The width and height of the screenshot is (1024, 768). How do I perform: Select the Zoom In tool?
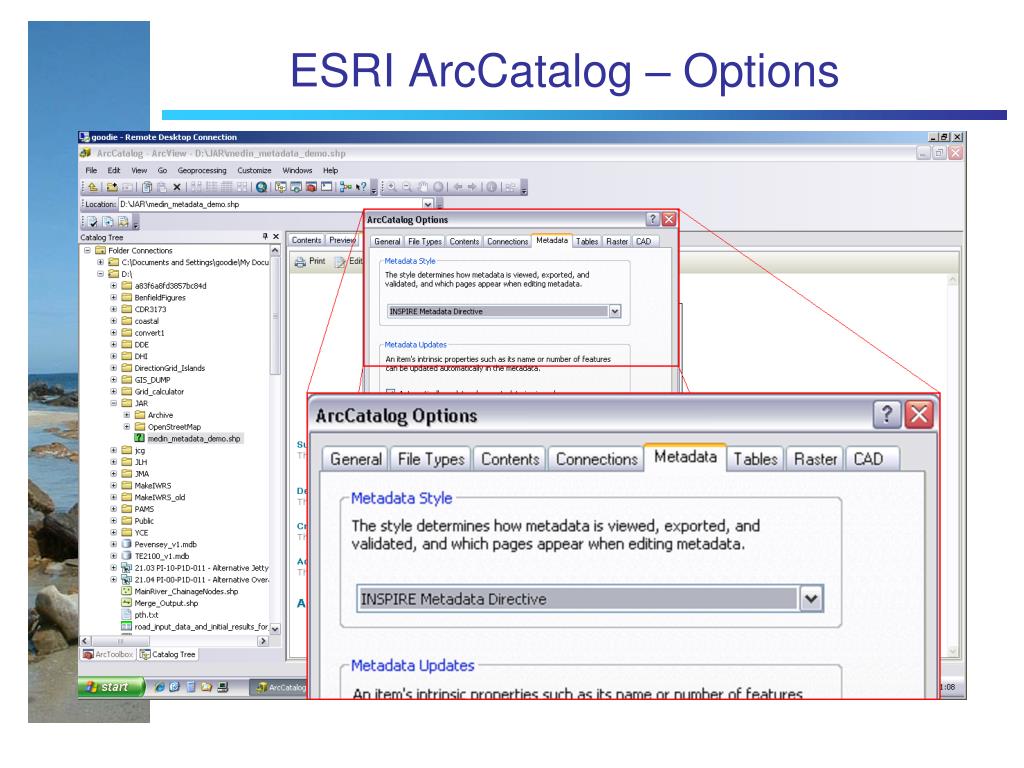(x=392, y=187)
